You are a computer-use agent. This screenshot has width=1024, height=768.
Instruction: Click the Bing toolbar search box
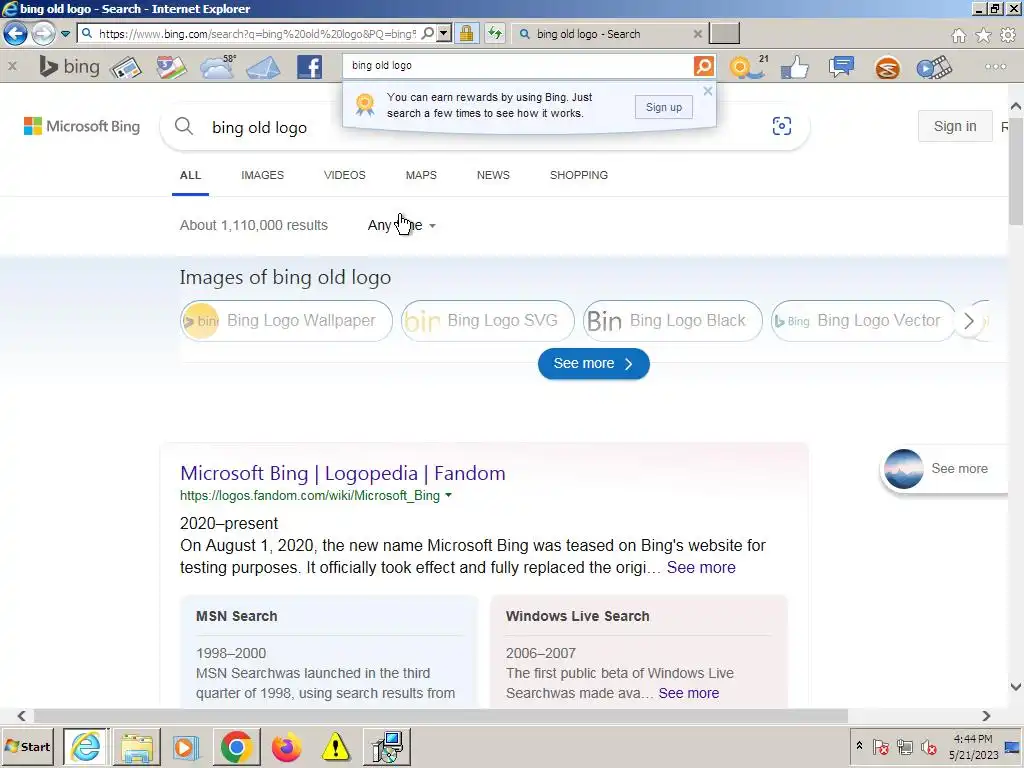pyautogui.click(x=519, y=65)
